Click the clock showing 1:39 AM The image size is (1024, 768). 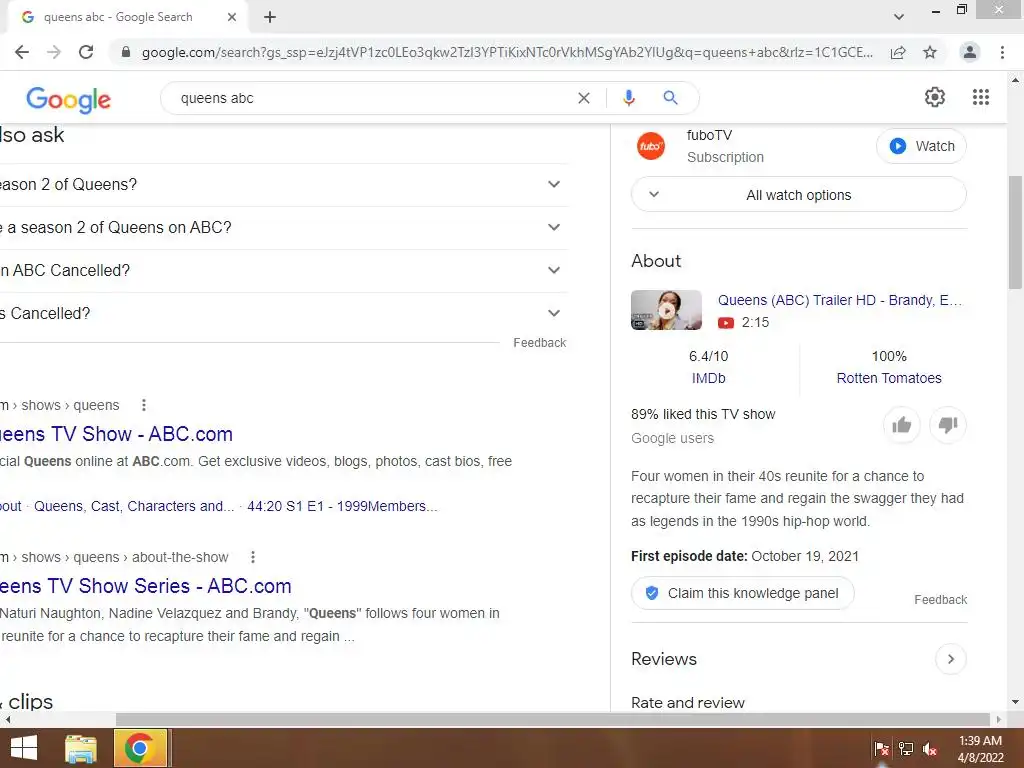980,741
